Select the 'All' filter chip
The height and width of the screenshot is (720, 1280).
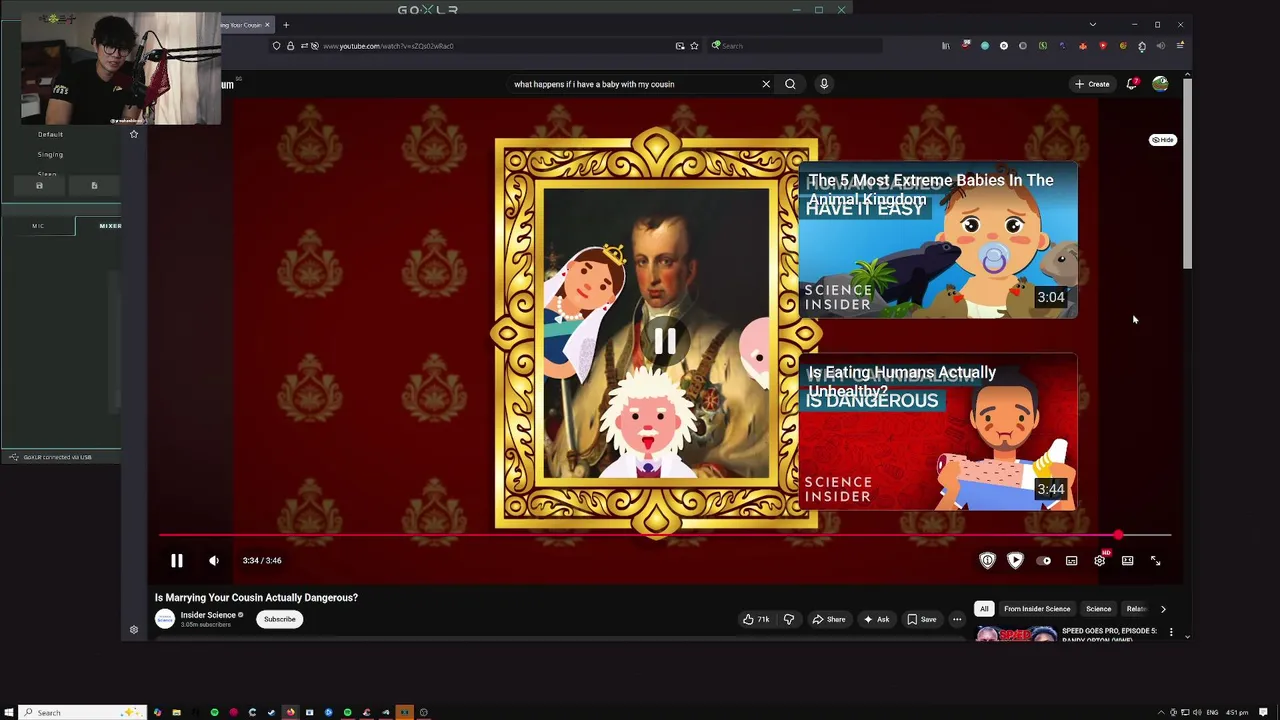tap(984, 609)
